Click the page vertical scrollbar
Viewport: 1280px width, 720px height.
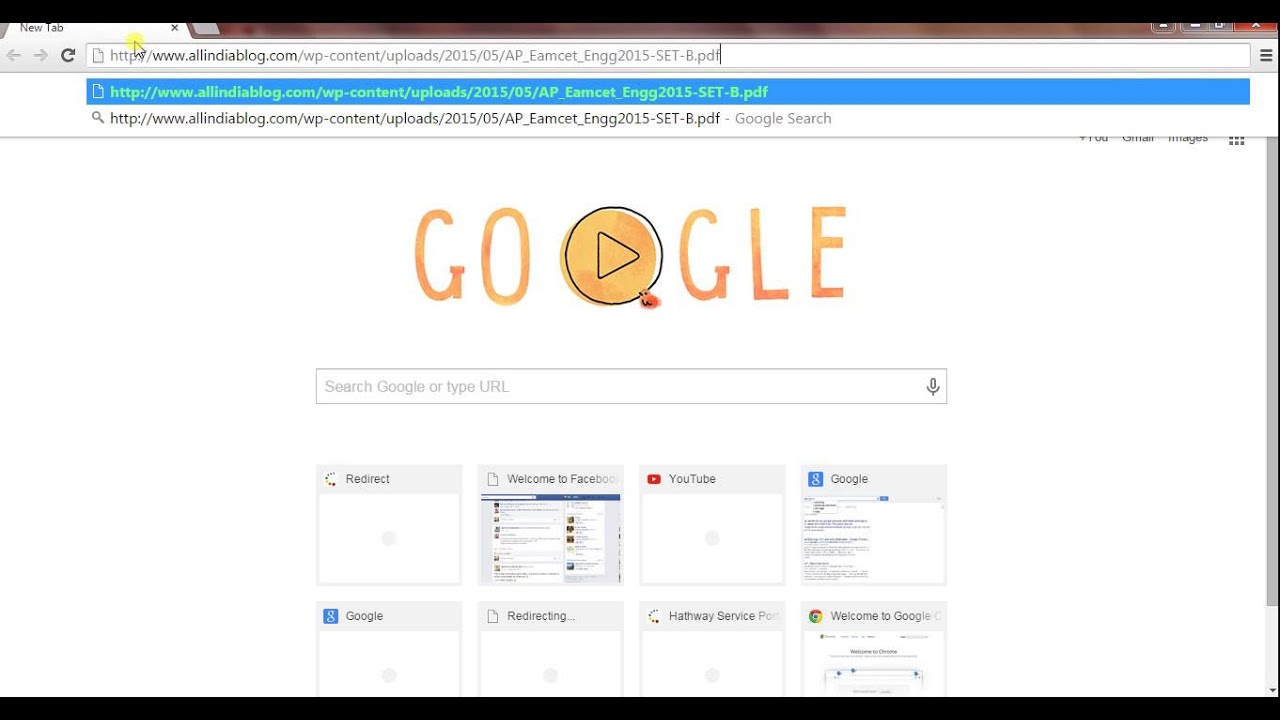[1272, 372]
